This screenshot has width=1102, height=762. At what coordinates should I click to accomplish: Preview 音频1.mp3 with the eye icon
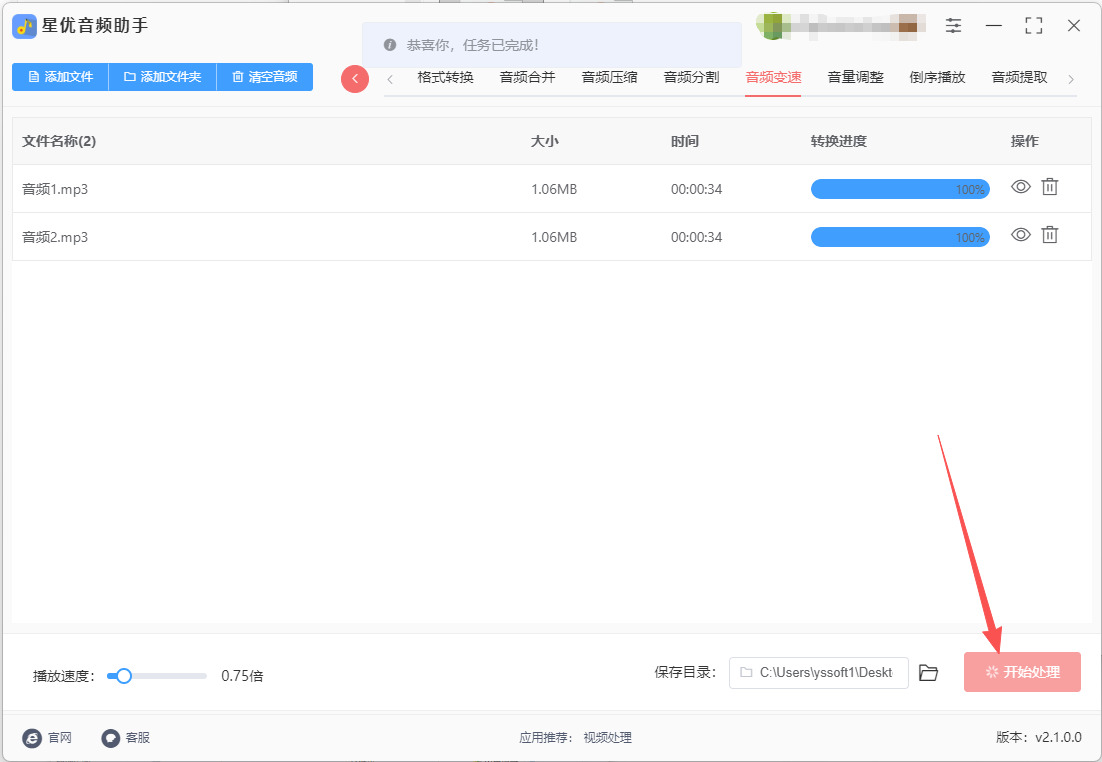tap(1020, 187)
